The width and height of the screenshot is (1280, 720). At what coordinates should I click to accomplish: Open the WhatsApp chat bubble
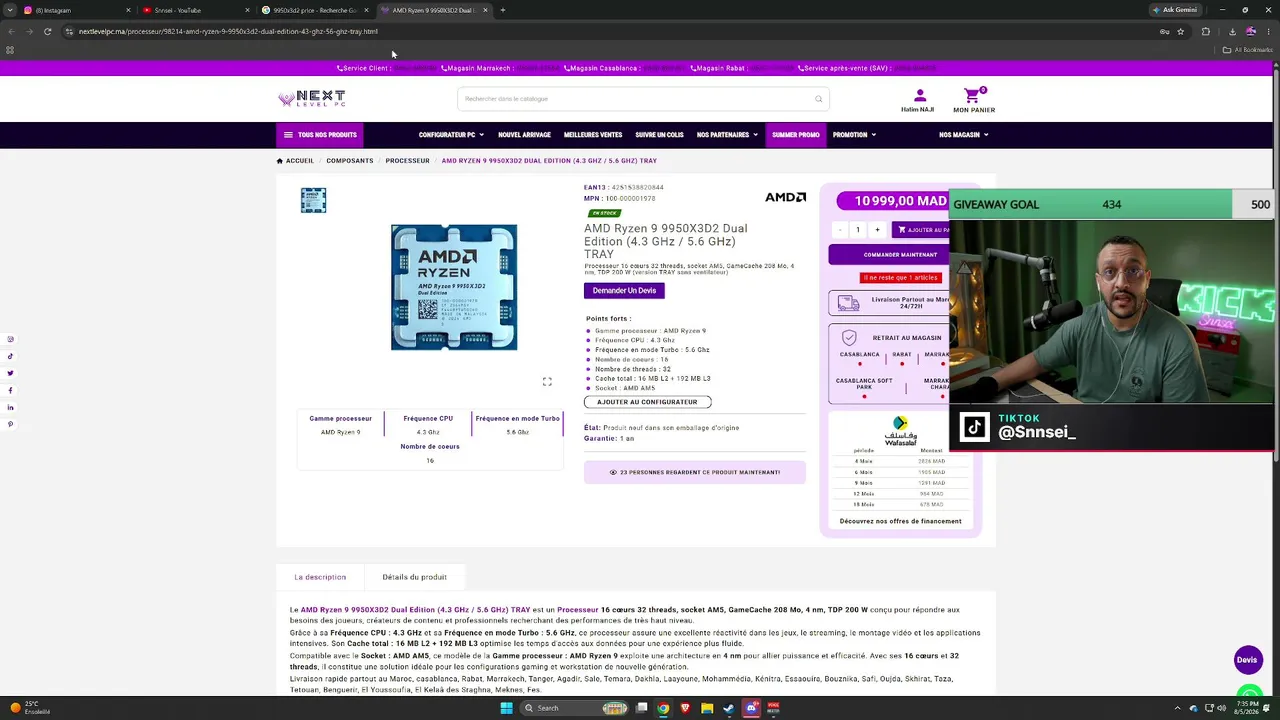click(x=1248, y=692)
